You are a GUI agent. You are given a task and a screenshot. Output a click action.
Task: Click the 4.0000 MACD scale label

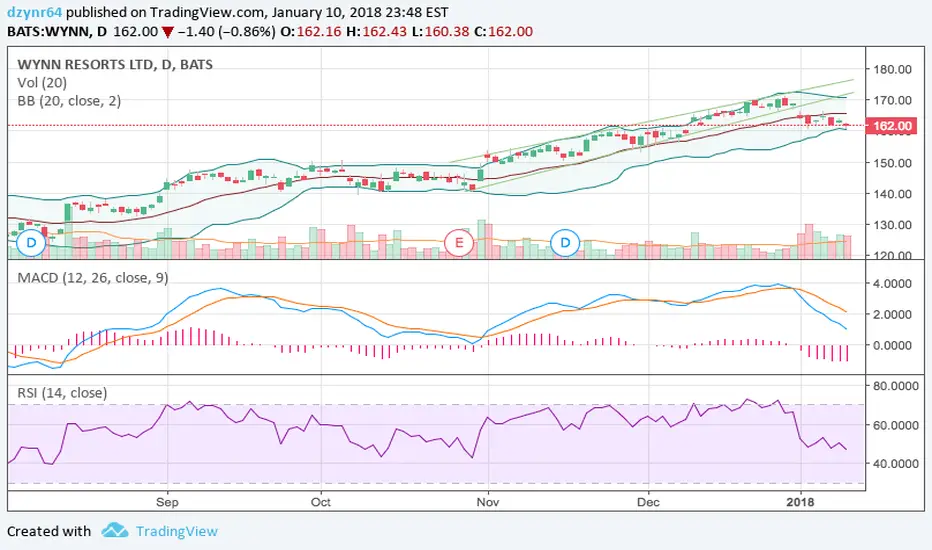pyautogui.click(x=893, y=284)
